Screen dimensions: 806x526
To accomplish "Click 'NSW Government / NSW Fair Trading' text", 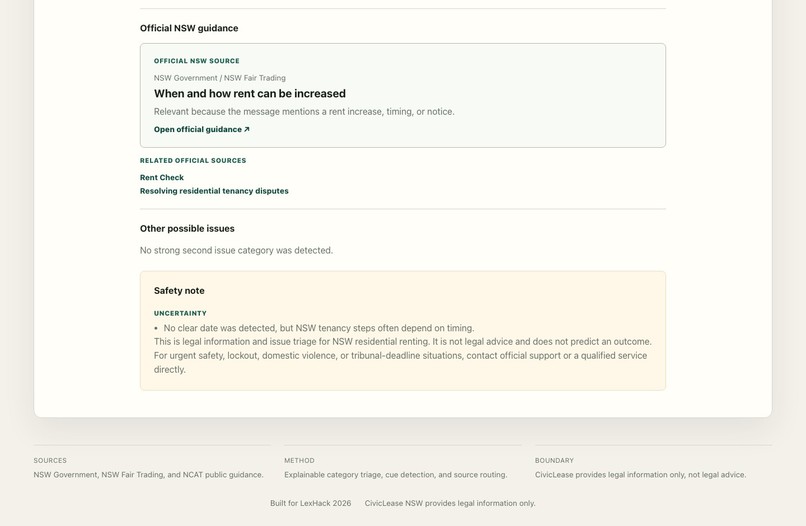I will pos(219,78).
